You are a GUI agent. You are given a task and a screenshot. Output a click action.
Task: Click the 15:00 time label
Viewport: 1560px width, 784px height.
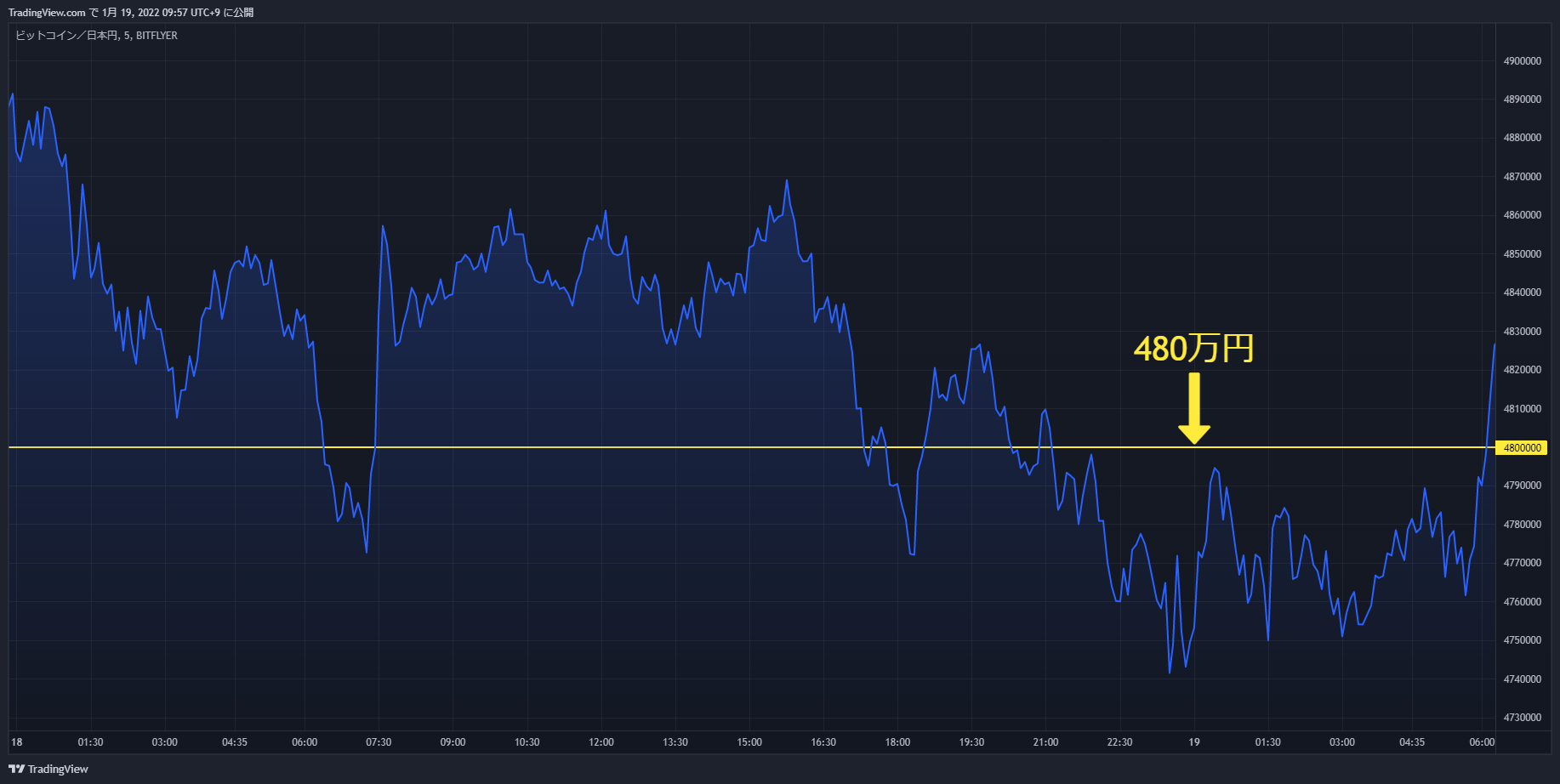click(749, 742)
